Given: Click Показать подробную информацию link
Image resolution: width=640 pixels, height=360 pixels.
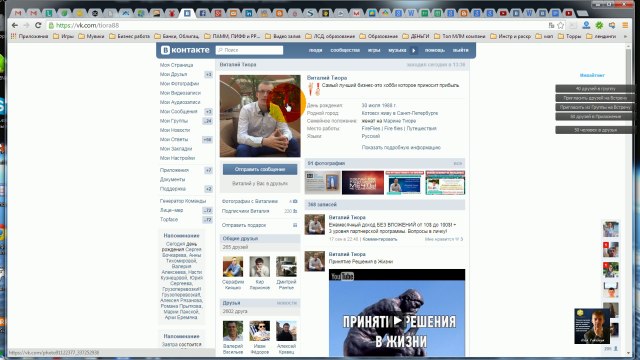Looking at the screenshot, I should (x=401, y=147).
